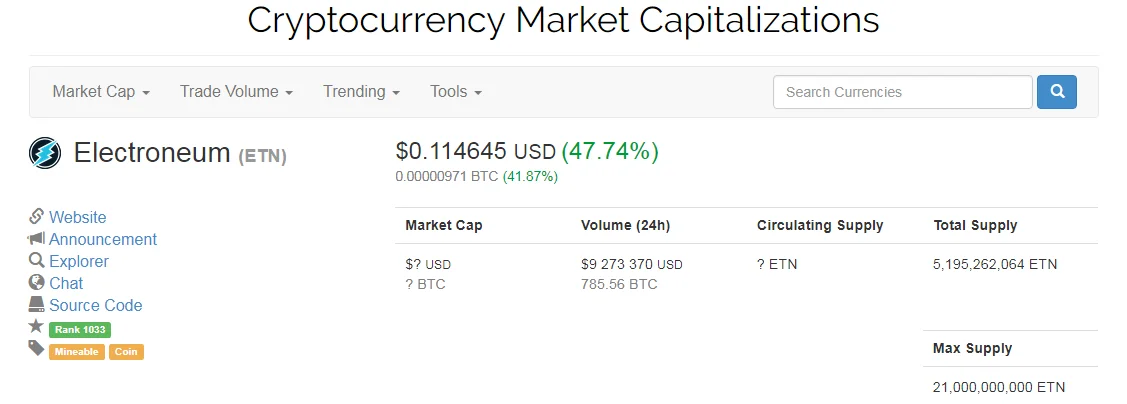Viewport: 1127px width, 404px height.
Task: Select the orange Coin tag
Action: point(126,352)
